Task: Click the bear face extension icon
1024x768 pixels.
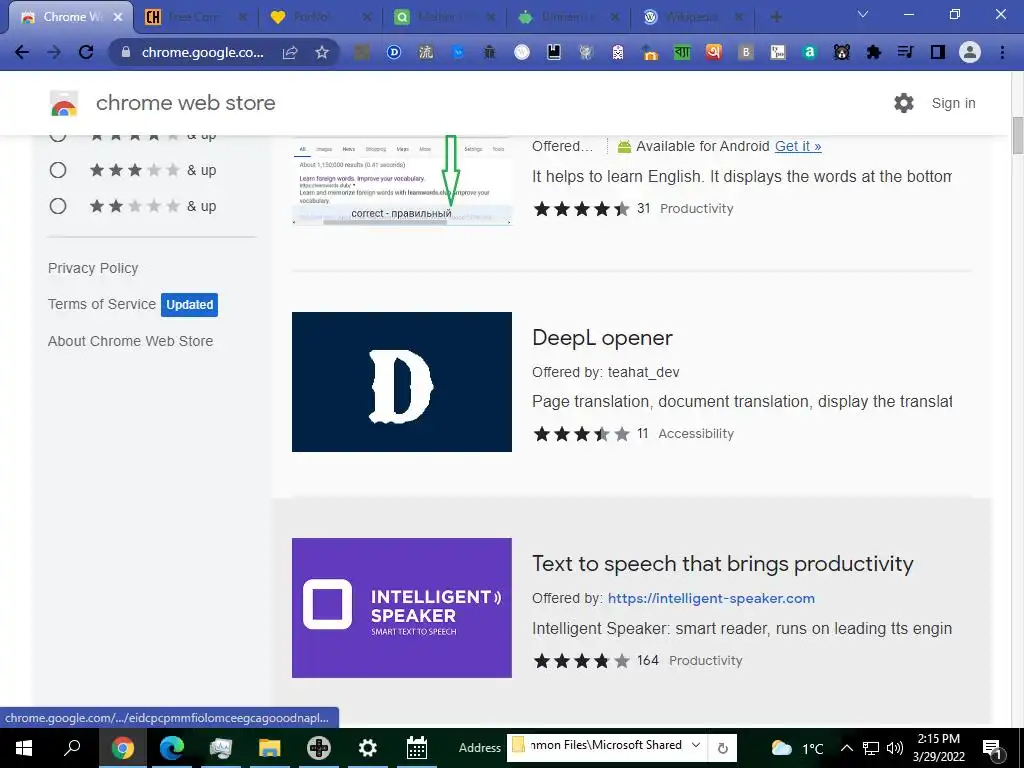Action: pyautogui.click(x=841, y=52)
